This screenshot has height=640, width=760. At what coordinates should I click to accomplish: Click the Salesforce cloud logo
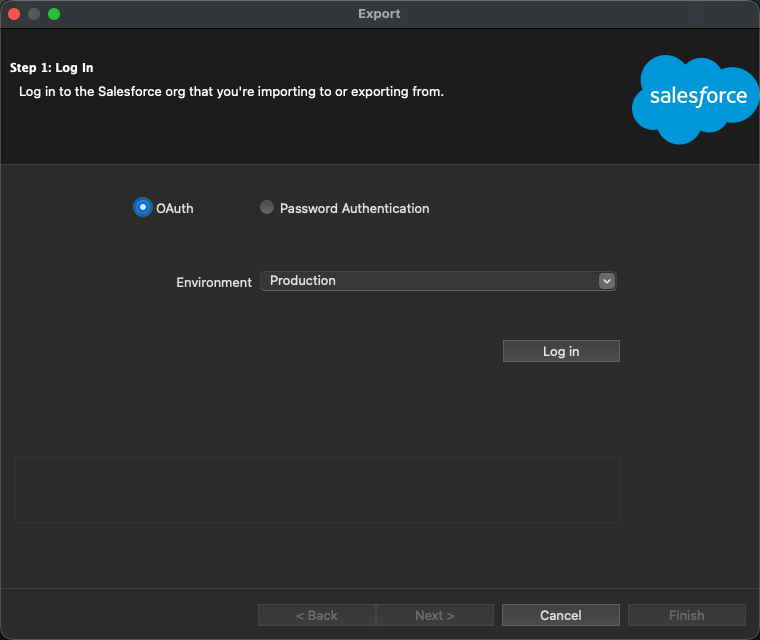pos(696,99)
